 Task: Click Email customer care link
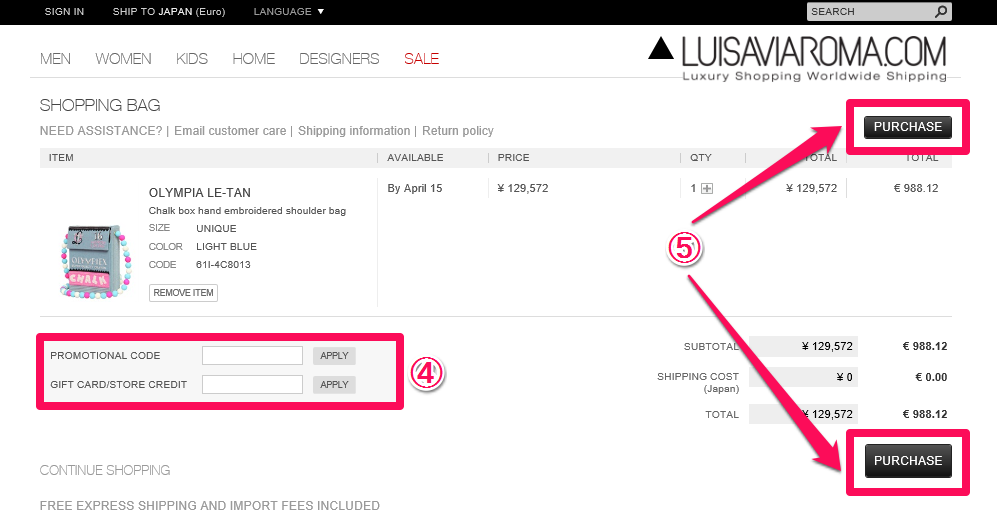230,131
